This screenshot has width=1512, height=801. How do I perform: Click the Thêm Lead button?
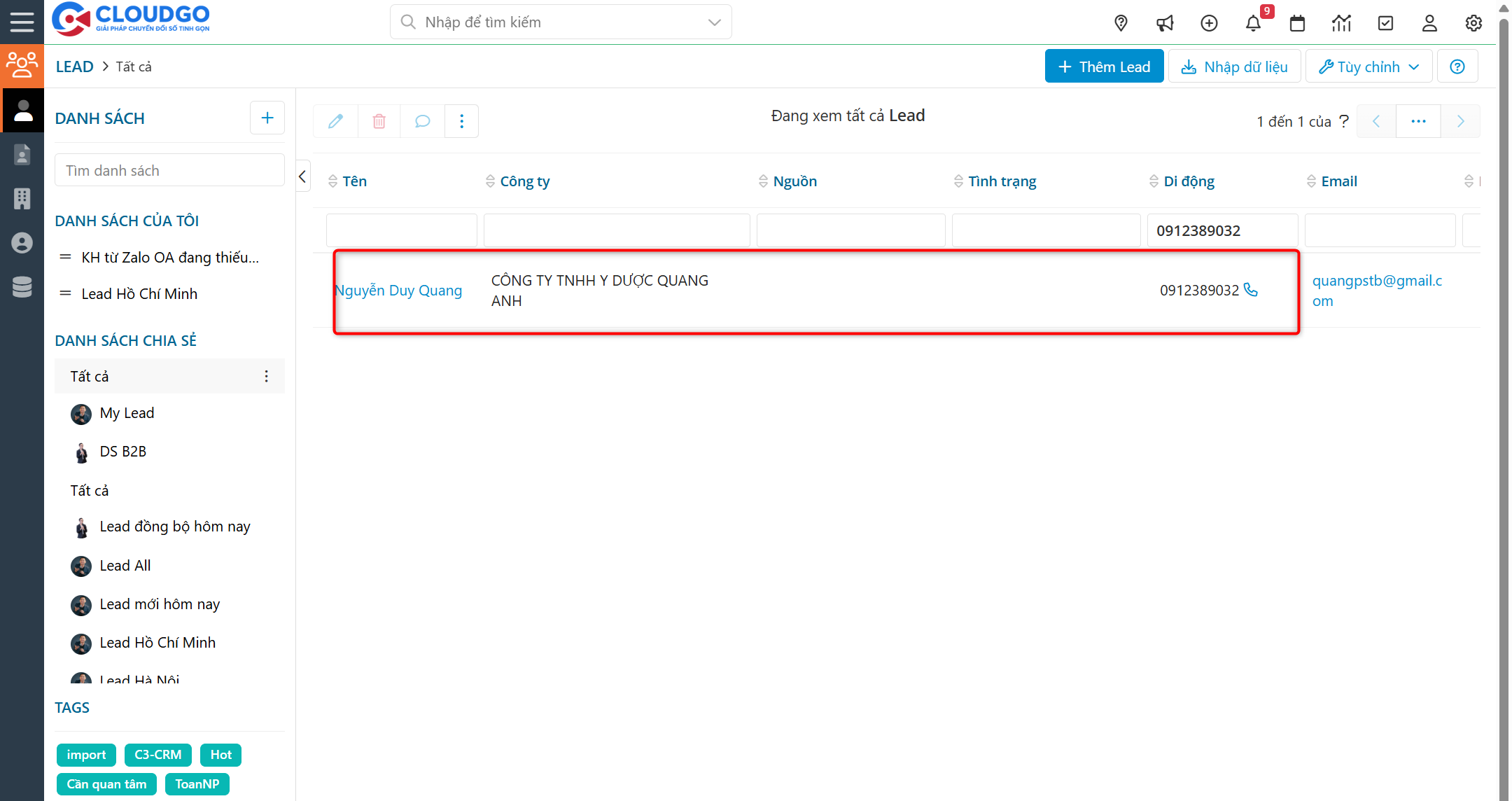coord(1104,66)
